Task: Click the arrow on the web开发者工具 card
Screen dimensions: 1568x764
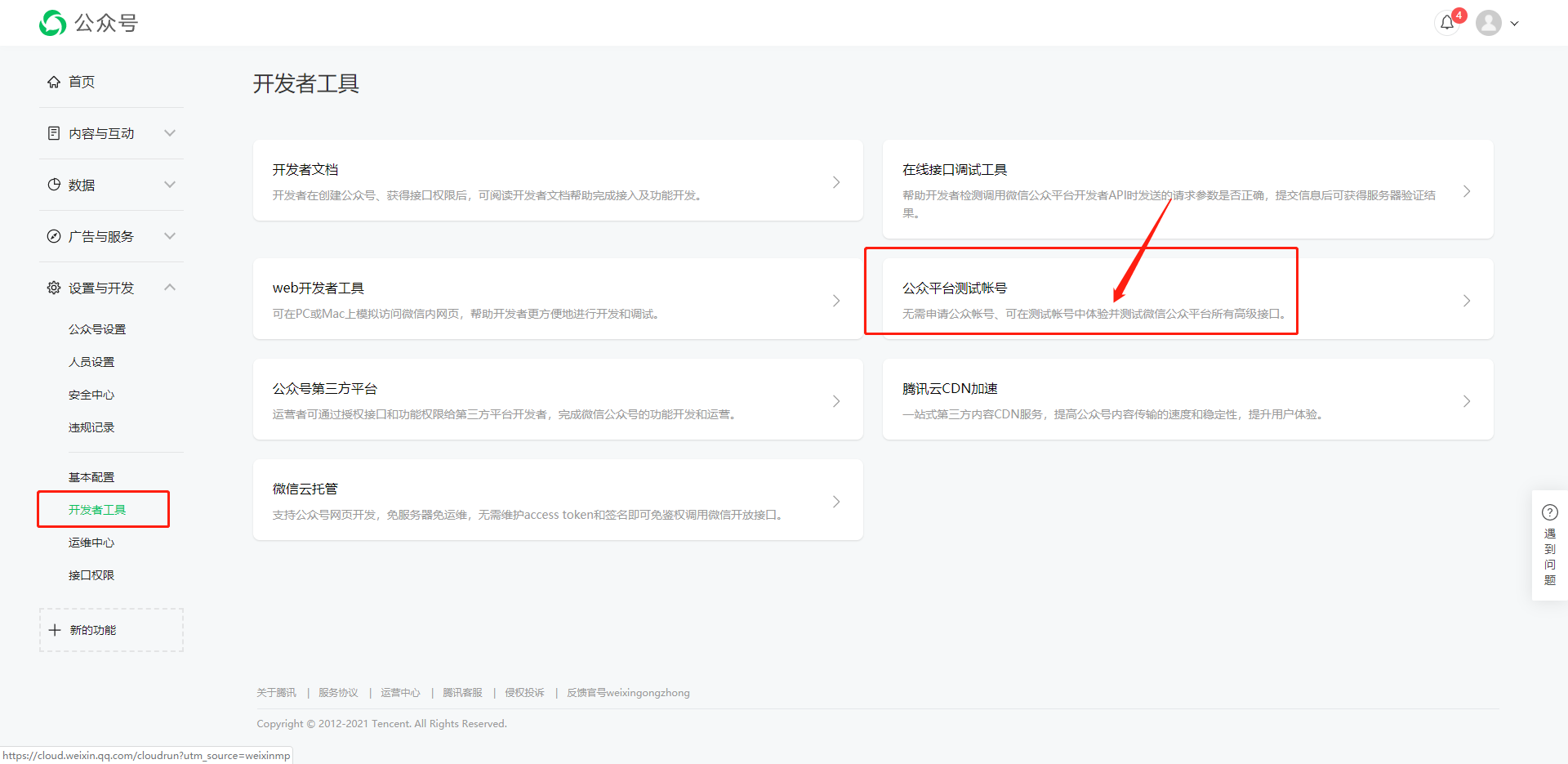Action: pos(836,301)
